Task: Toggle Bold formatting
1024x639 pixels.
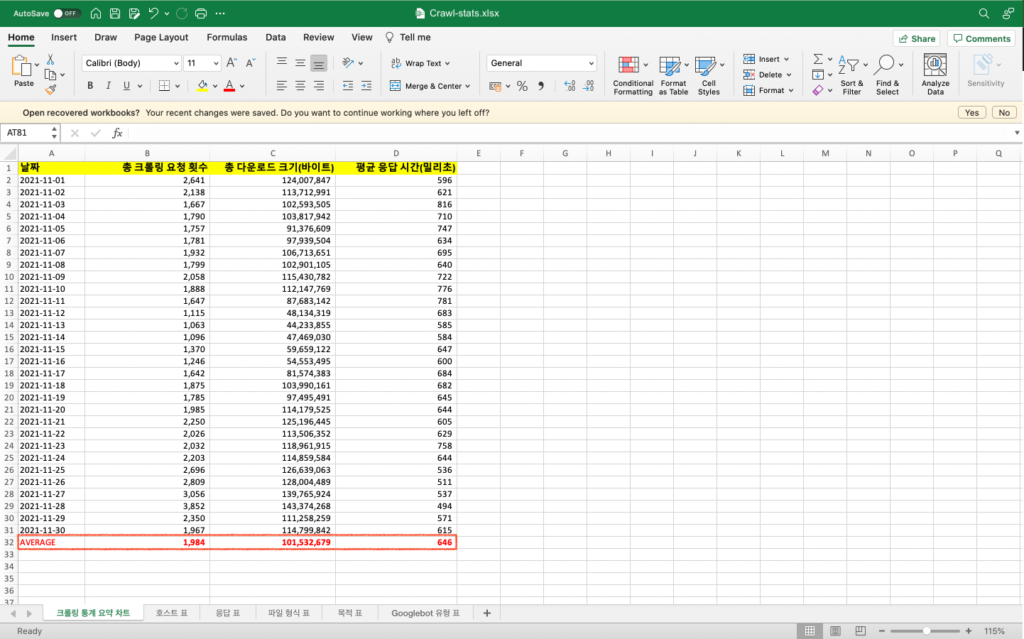Action: pyautogui.click(x=90, y=86)
